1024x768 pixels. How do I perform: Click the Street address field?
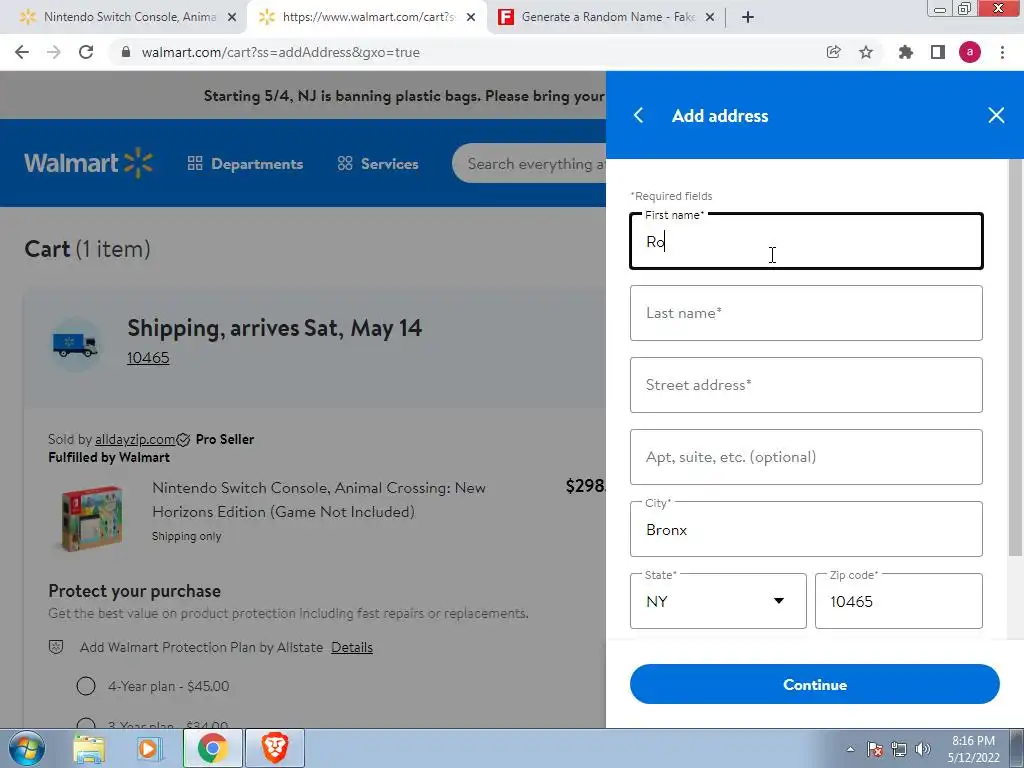(806, 385)
